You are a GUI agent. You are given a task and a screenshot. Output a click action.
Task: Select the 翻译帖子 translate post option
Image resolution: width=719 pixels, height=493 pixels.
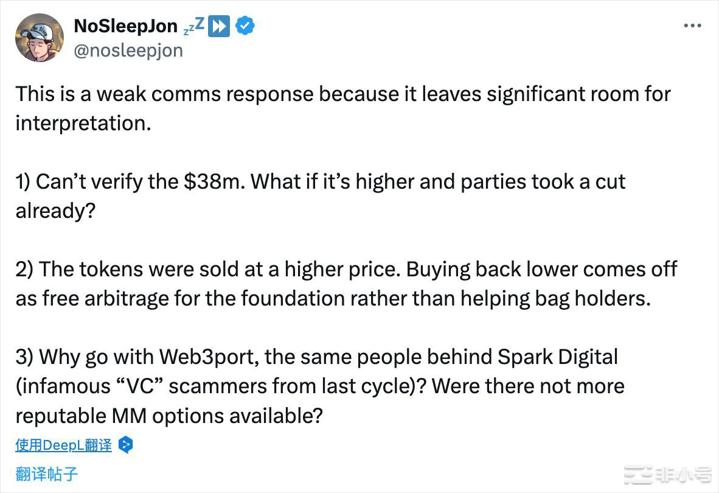[46, 474]
